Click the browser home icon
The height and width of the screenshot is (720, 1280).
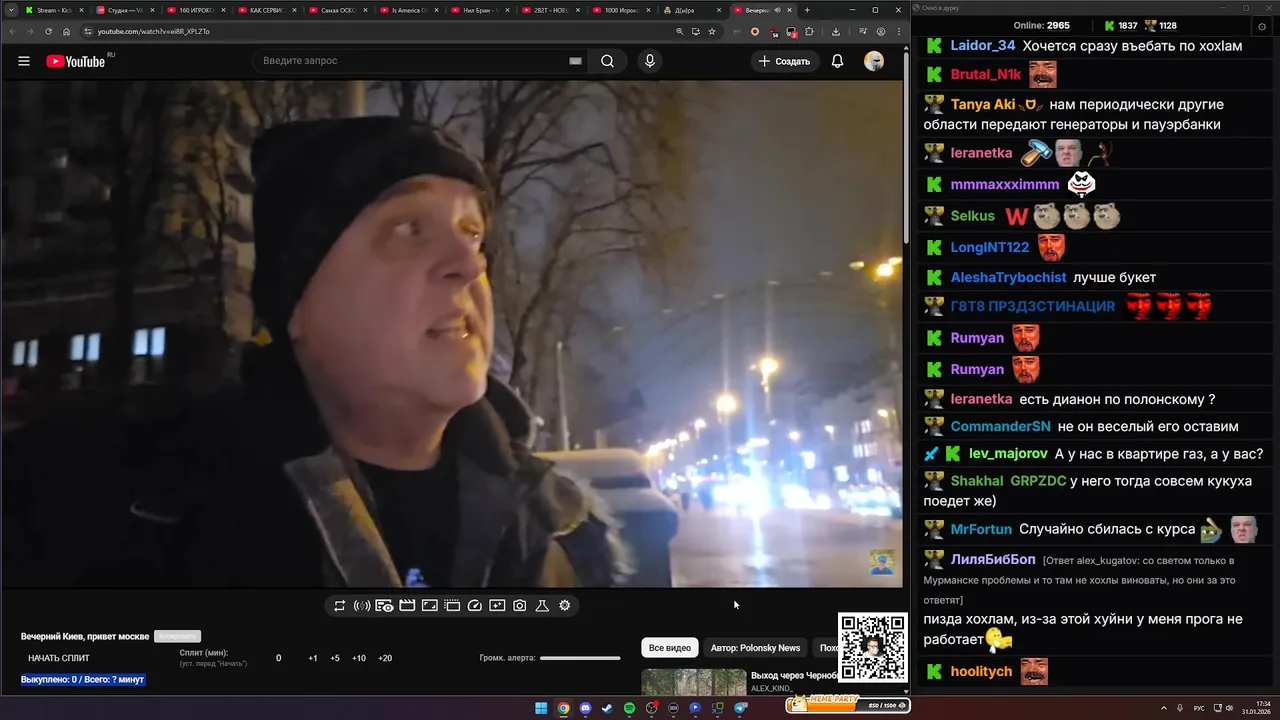coord(67,31)
